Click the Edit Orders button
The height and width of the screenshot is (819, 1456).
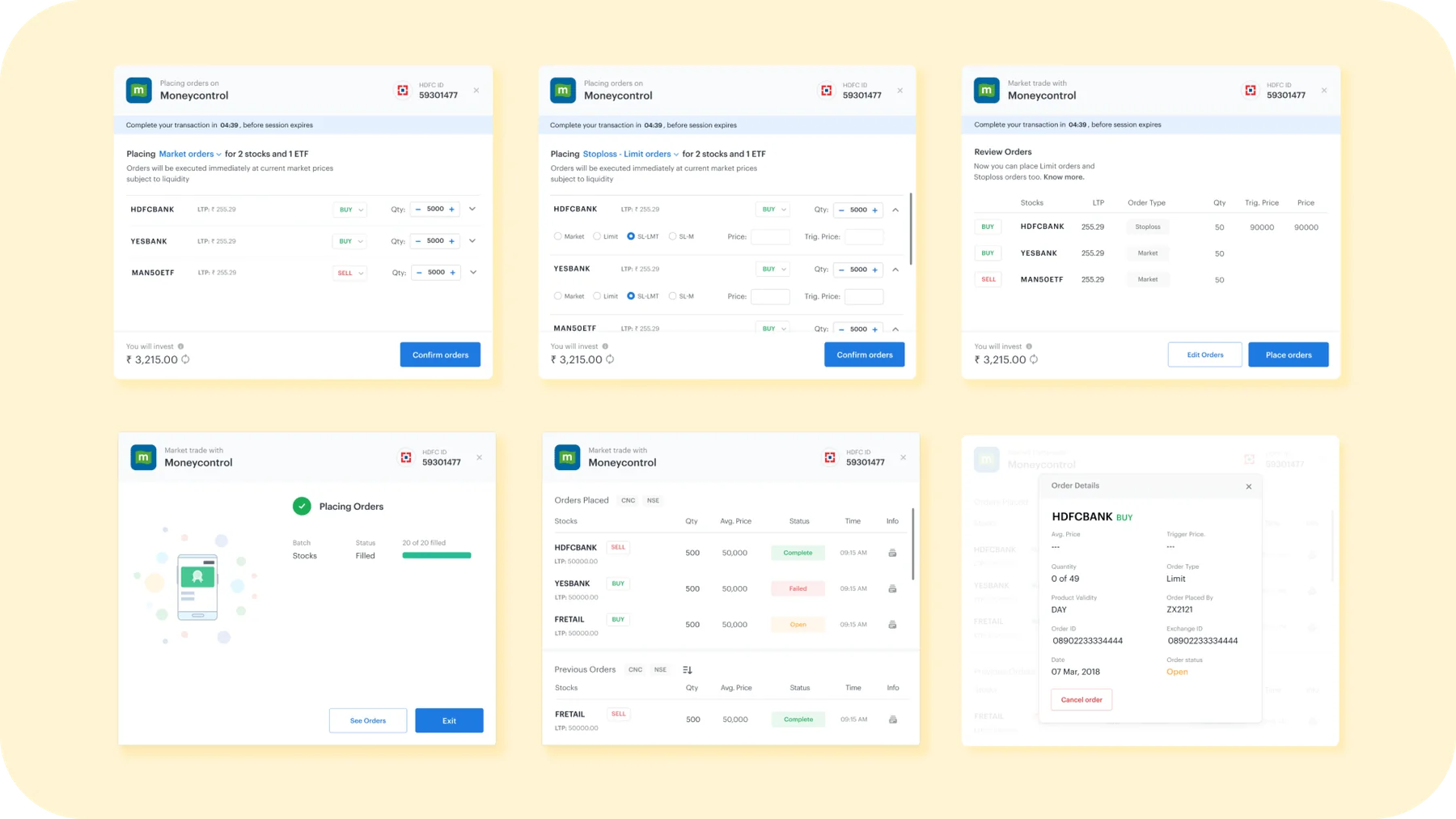click(1204, 354)
